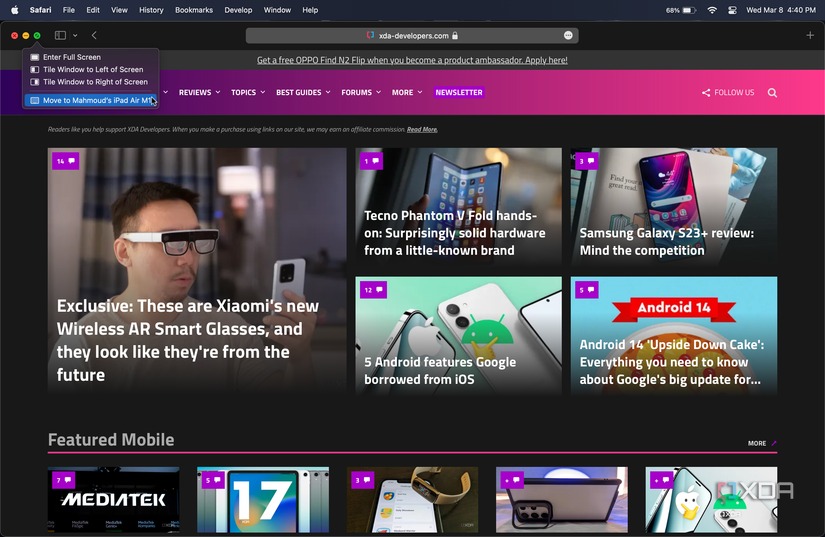Open the Apple menu

point(15,10)
